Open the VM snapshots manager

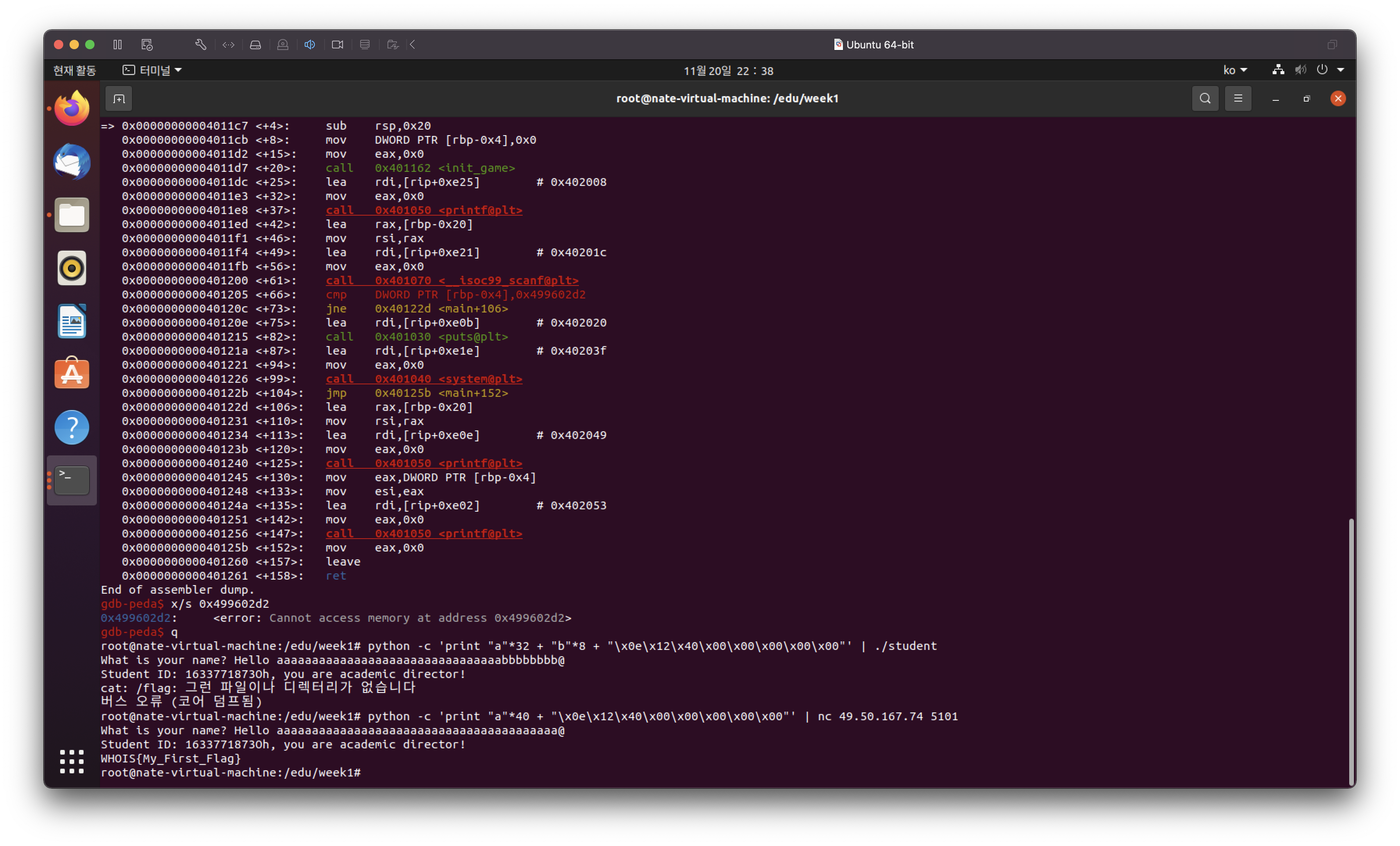[x=147, y=44]
